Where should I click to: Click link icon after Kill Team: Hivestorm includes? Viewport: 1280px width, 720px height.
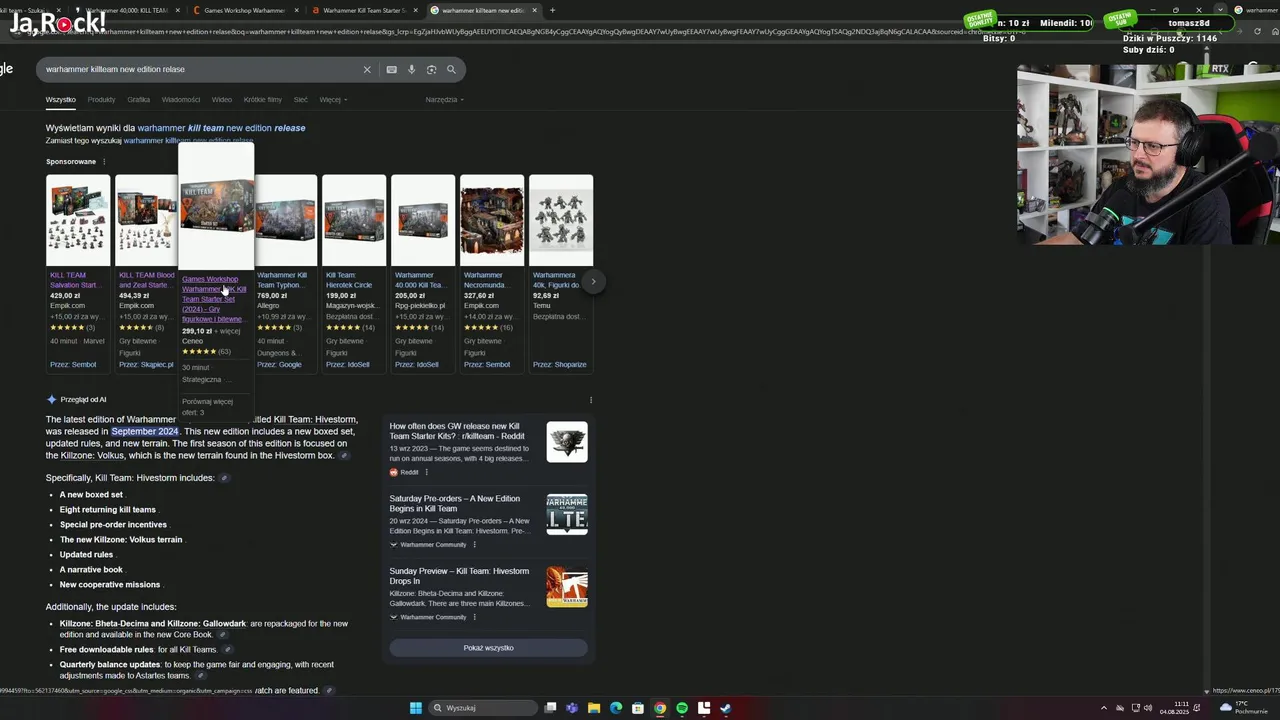[224, 478]
